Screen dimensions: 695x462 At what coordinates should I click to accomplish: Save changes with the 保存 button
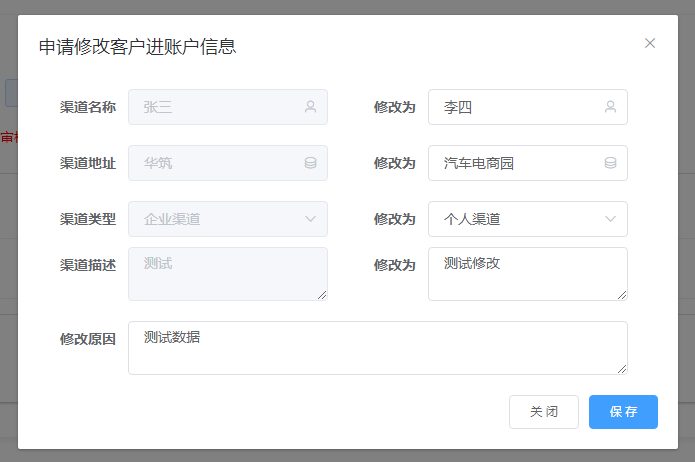(623, 412)
